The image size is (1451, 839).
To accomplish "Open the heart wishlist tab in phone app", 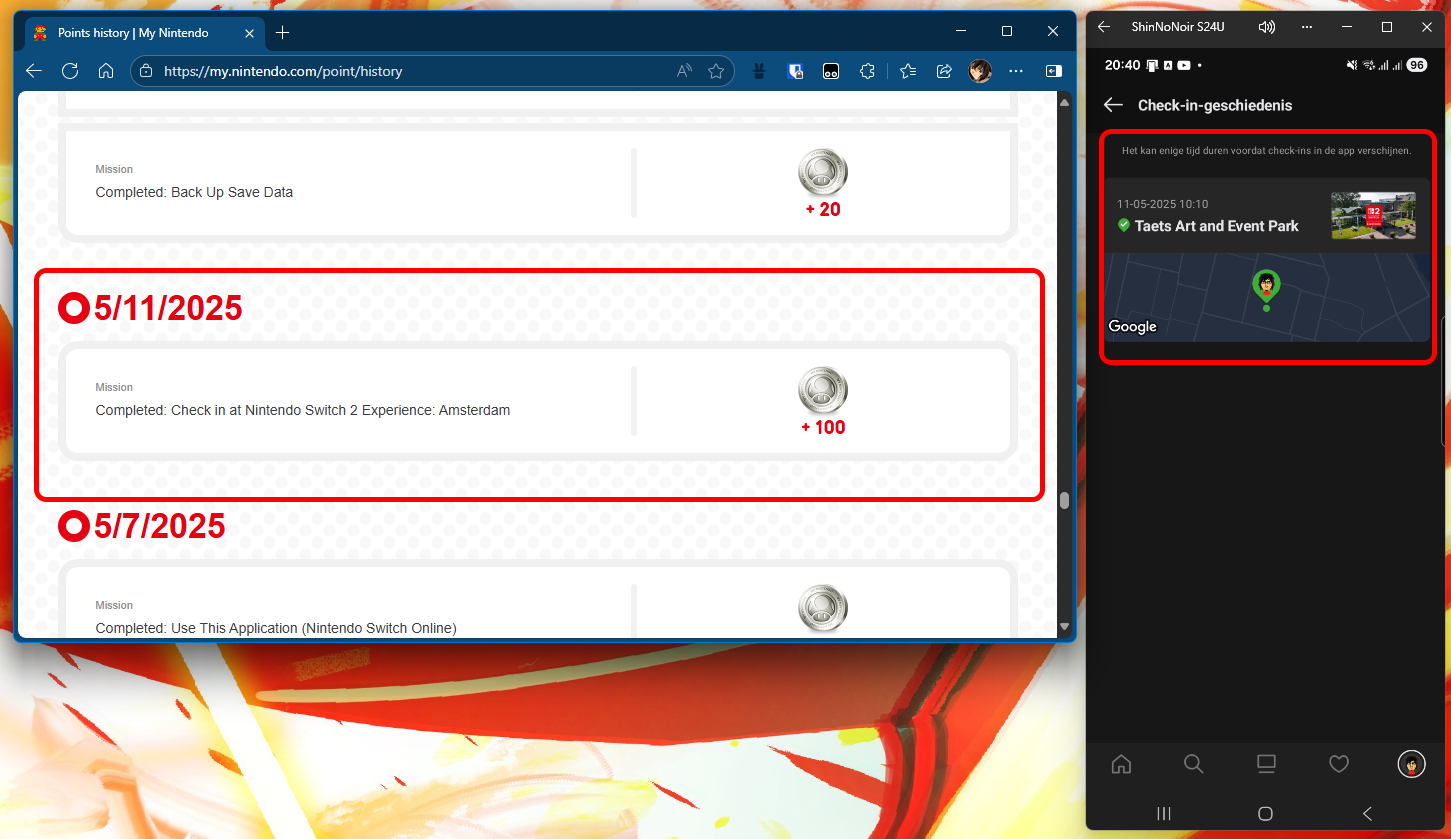I will 1339,764.
